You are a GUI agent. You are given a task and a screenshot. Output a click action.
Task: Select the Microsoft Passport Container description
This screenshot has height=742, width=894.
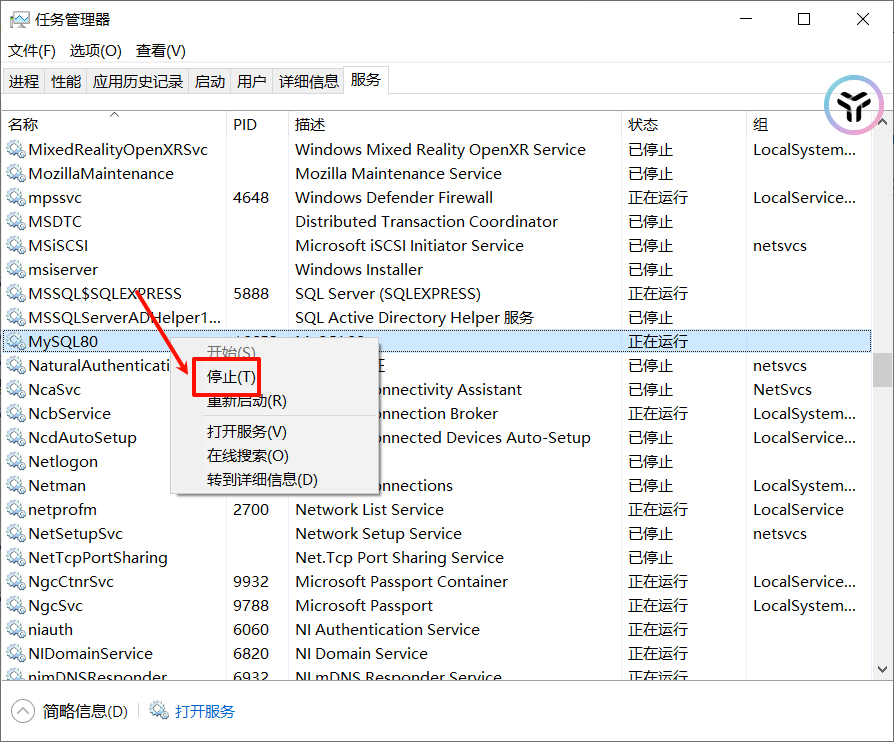click(401, 581)
